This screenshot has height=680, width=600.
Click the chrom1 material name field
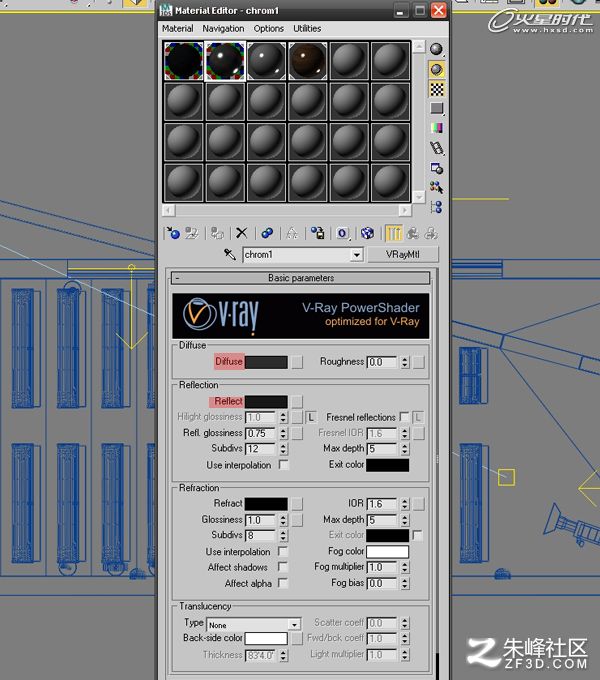point(297,255)
